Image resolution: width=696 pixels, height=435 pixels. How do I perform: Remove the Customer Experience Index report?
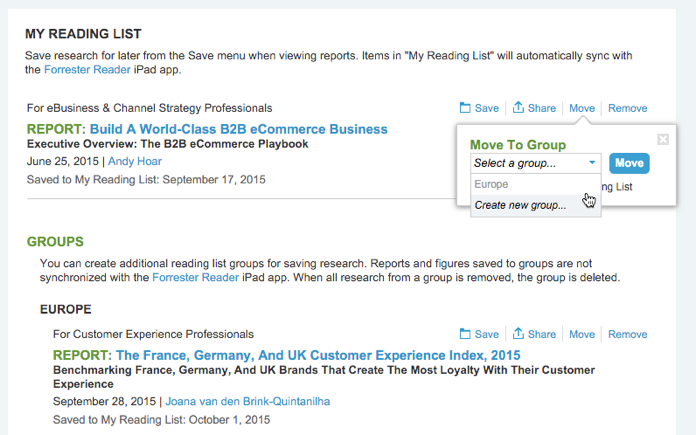click(627, 334)
